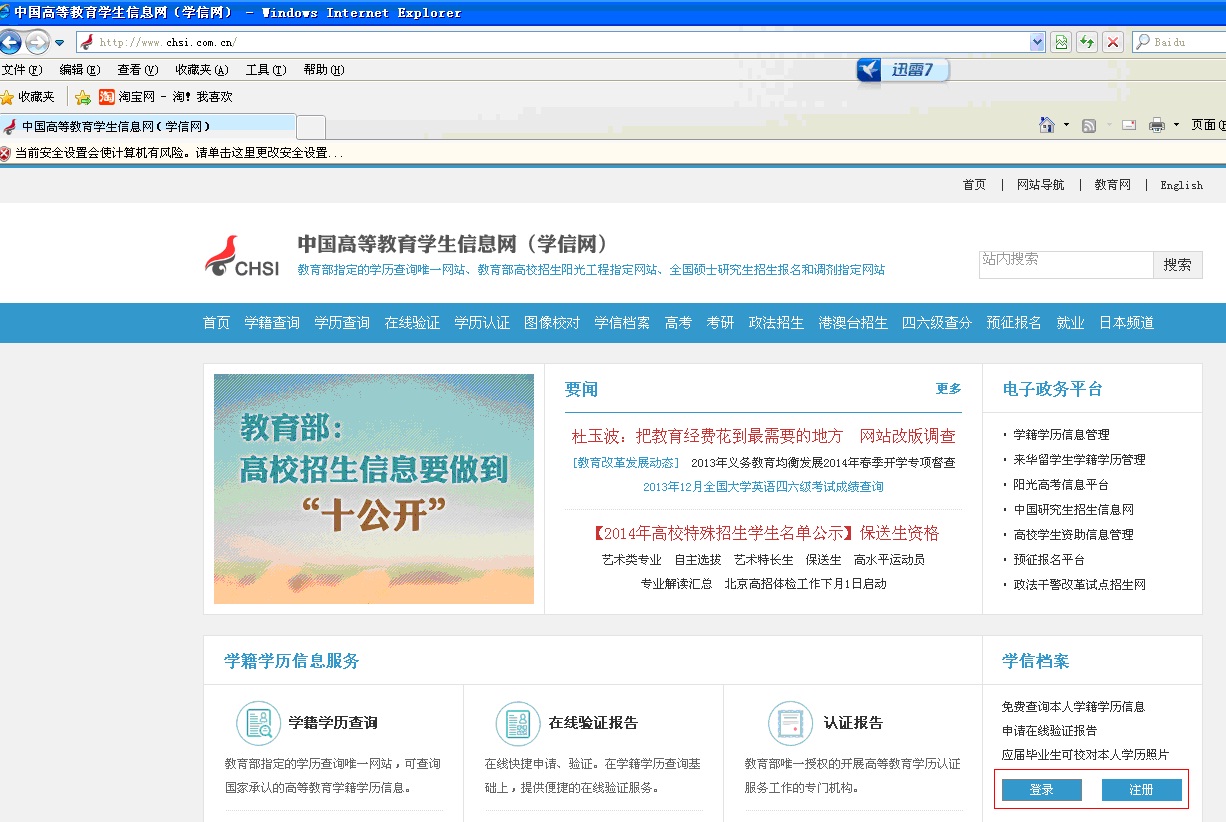Viewport: 1226px width, 822px height.
Task: Click the browser back arrow button
Action: (x=11, y=42)
